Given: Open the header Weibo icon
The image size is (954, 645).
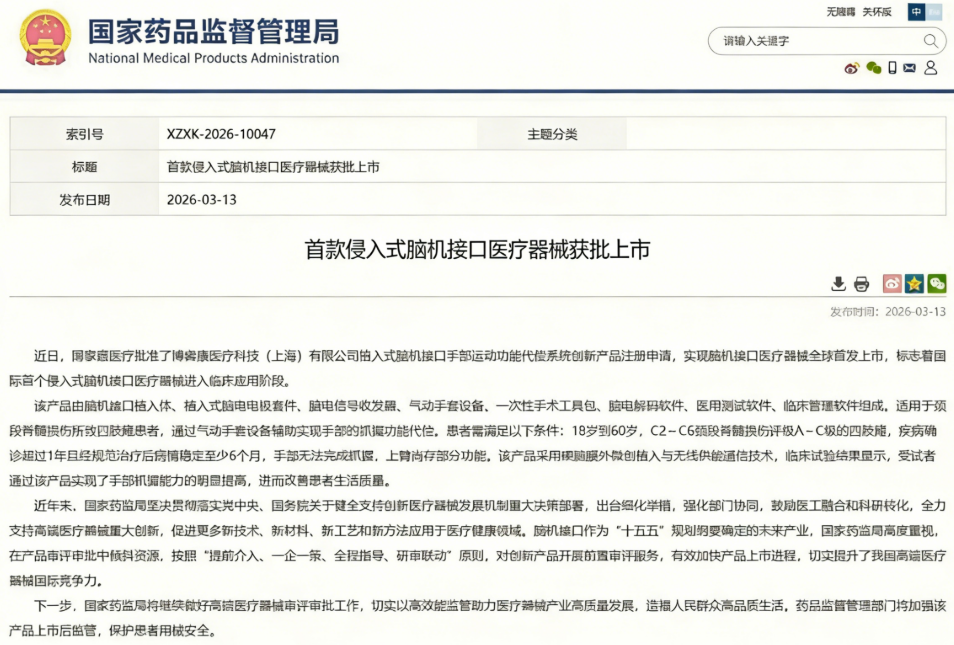Looking at the screenshot, I should [x=852, y=68].
